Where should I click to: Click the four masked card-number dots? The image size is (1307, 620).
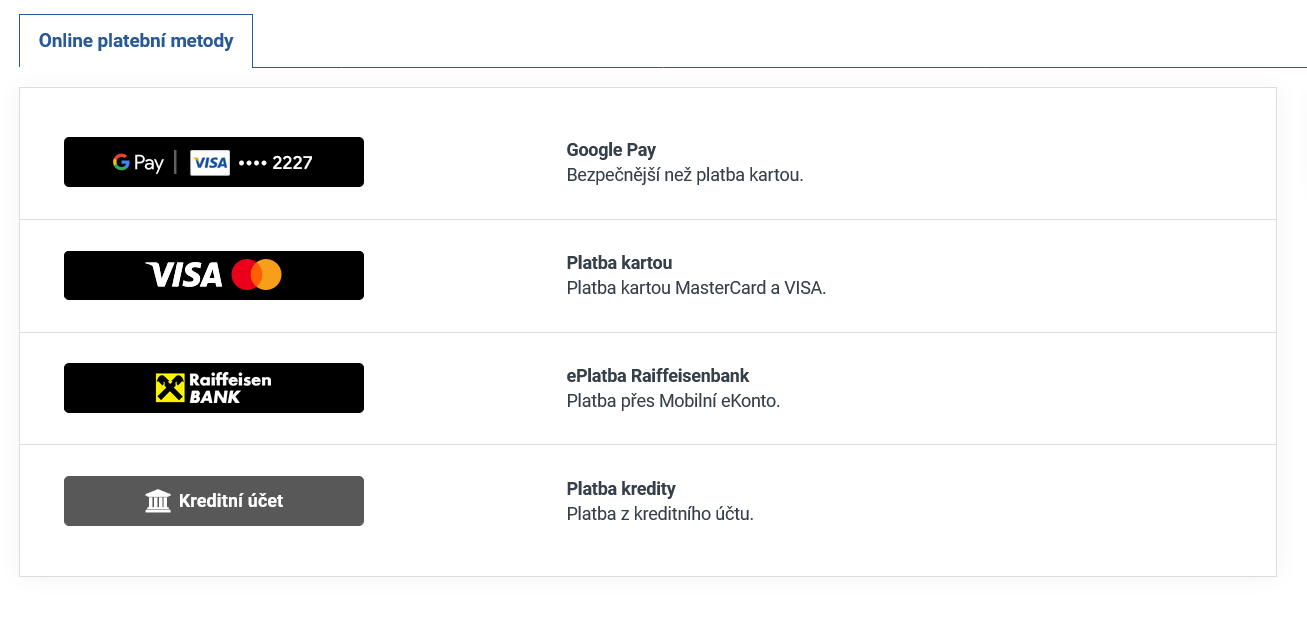252,163
